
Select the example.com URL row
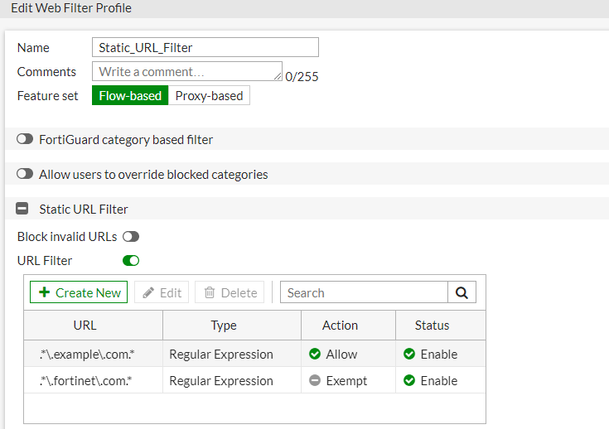point(93,354)
